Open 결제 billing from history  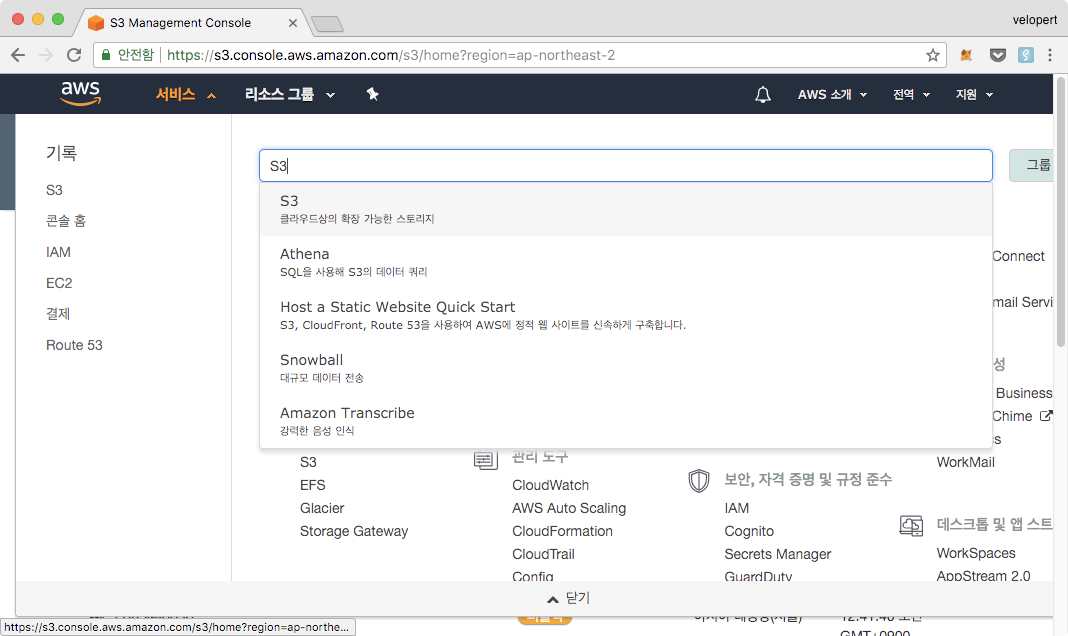tap(58, 314)
